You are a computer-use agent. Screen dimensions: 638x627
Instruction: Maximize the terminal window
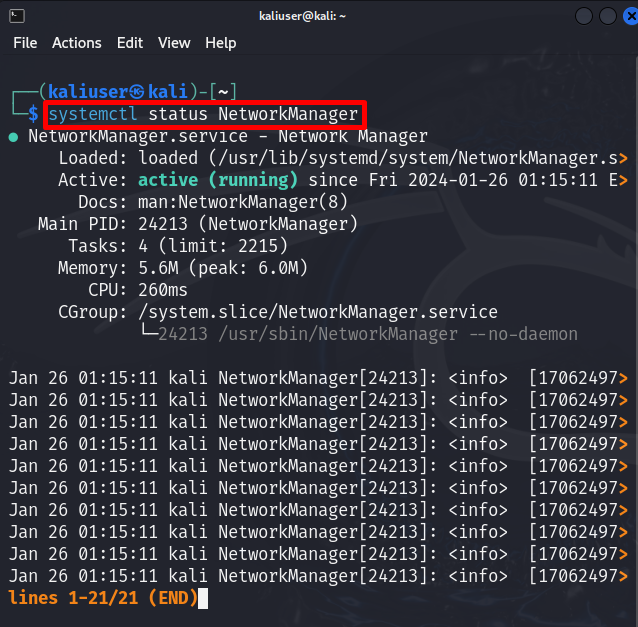coord(607,16)
